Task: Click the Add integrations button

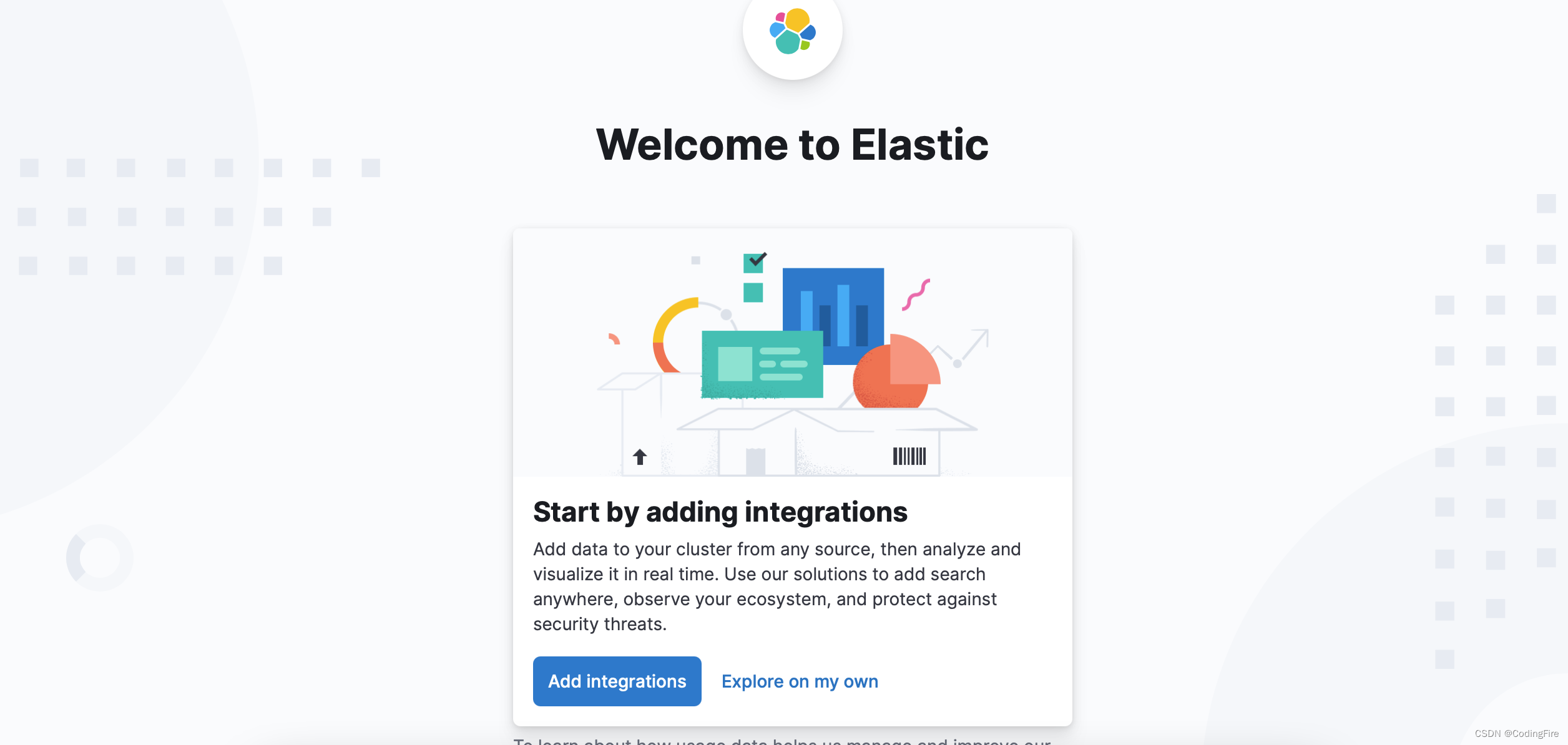Action: [617, 680]
